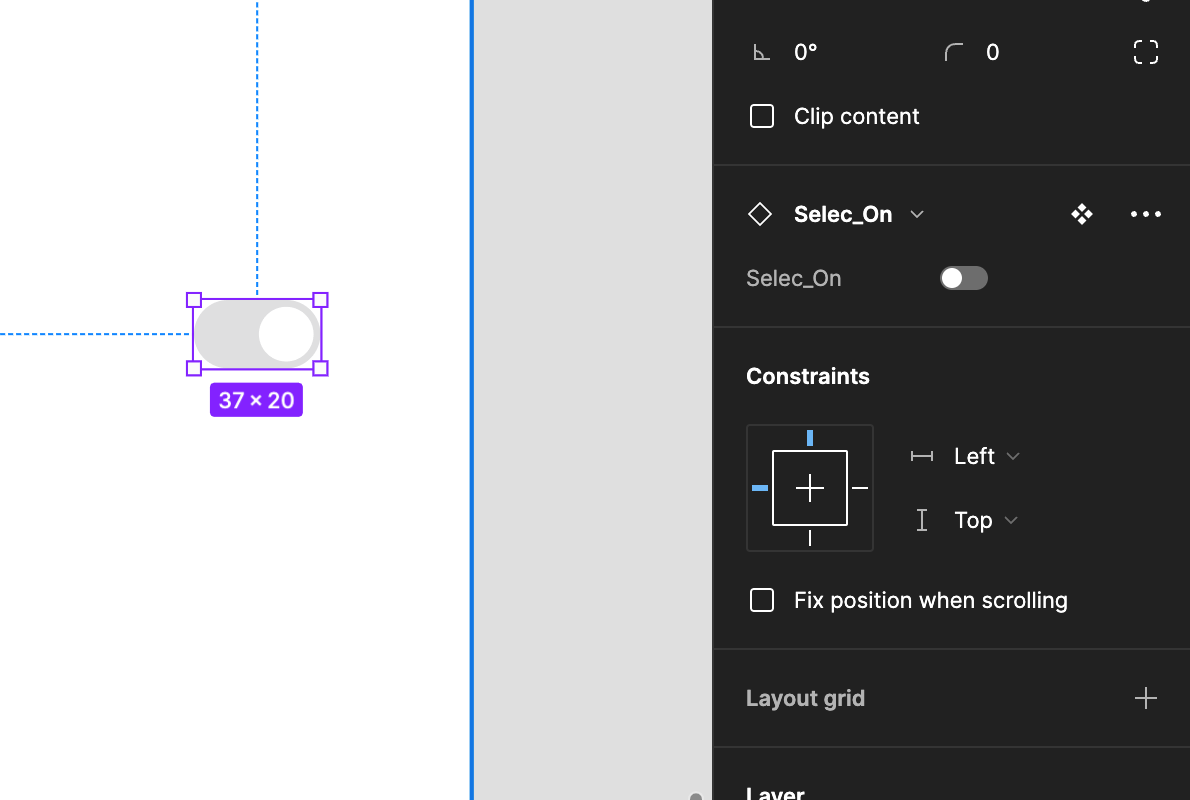Edit the rotation value 0°
Image resolution: width=1190 pixels, height=800 pixels.
point(805,52)
